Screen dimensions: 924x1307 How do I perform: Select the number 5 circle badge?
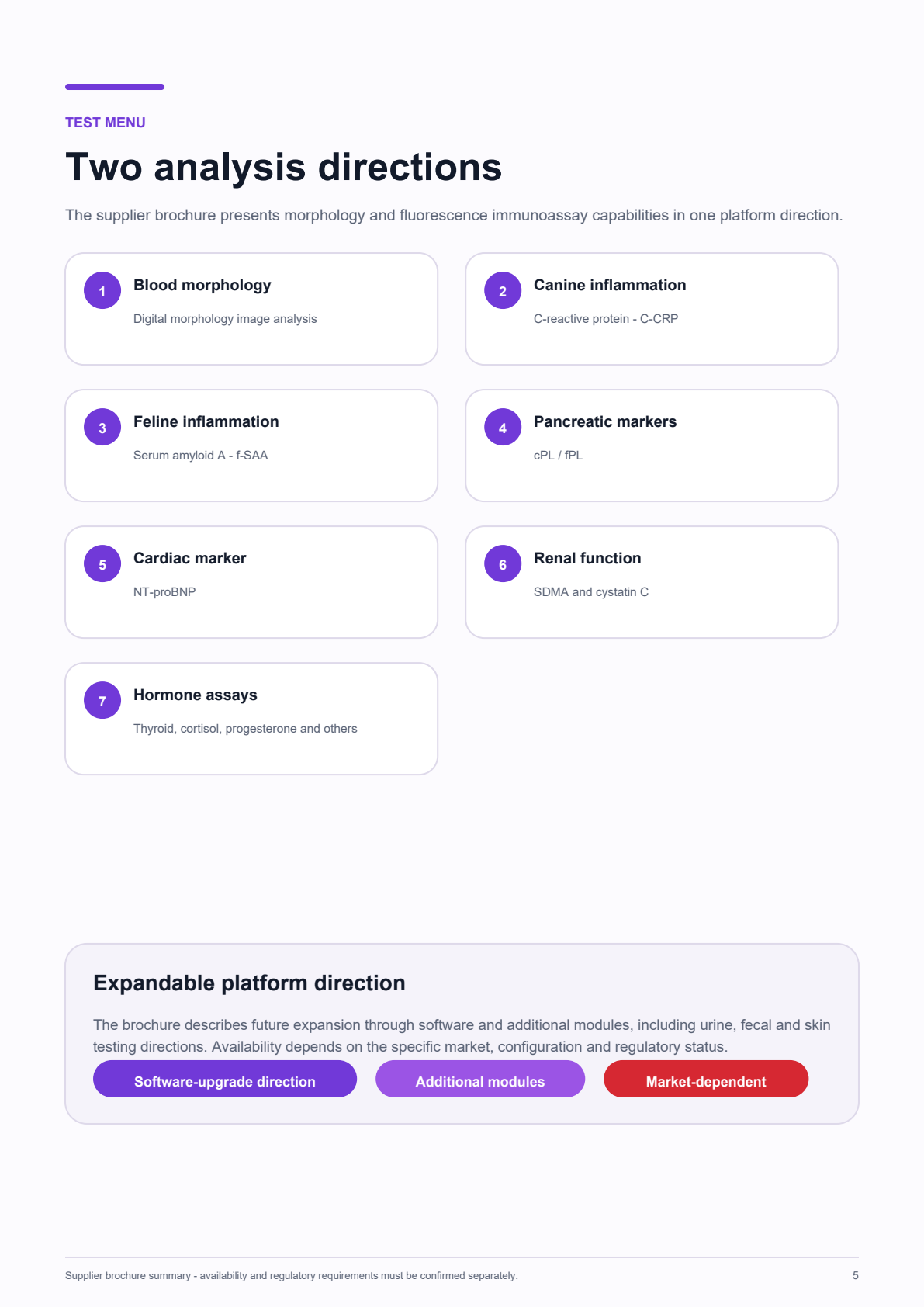coord(102,563)
